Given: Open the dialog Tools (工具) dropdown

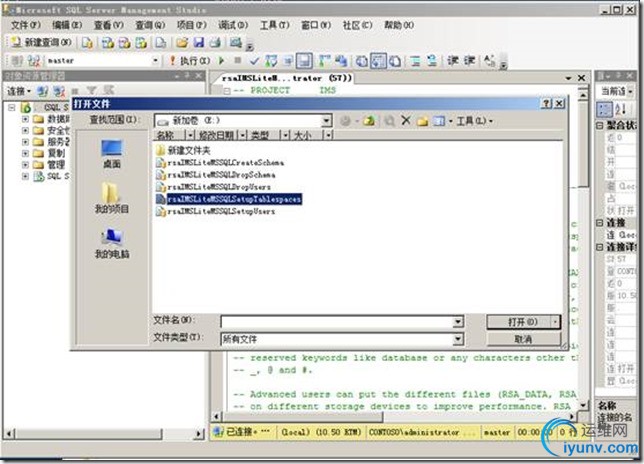Looking at the screenshot, I should [474, 121].
